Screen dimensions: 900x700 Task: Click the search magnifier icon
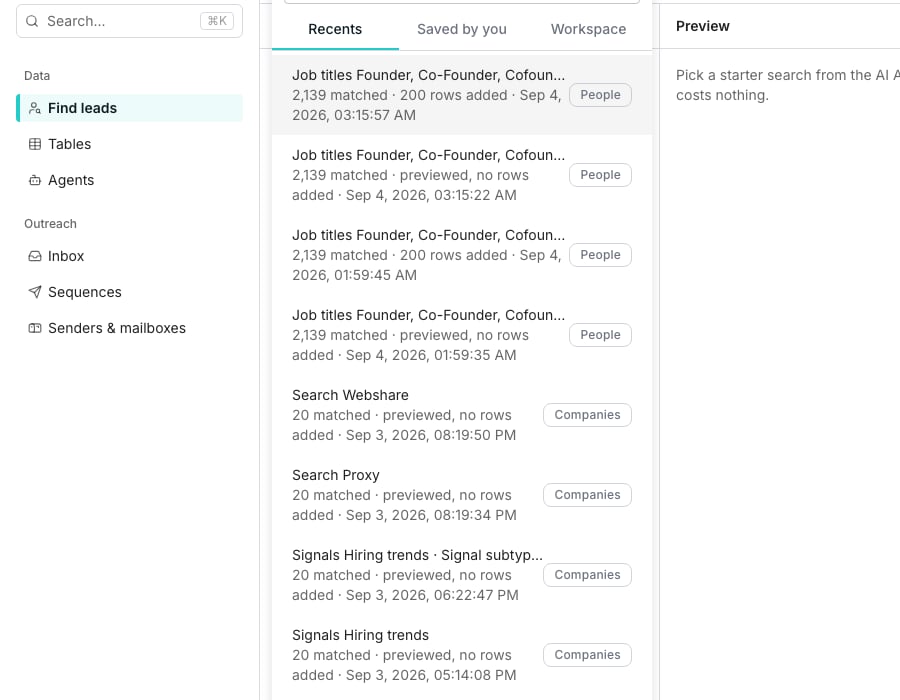[32, 21]
